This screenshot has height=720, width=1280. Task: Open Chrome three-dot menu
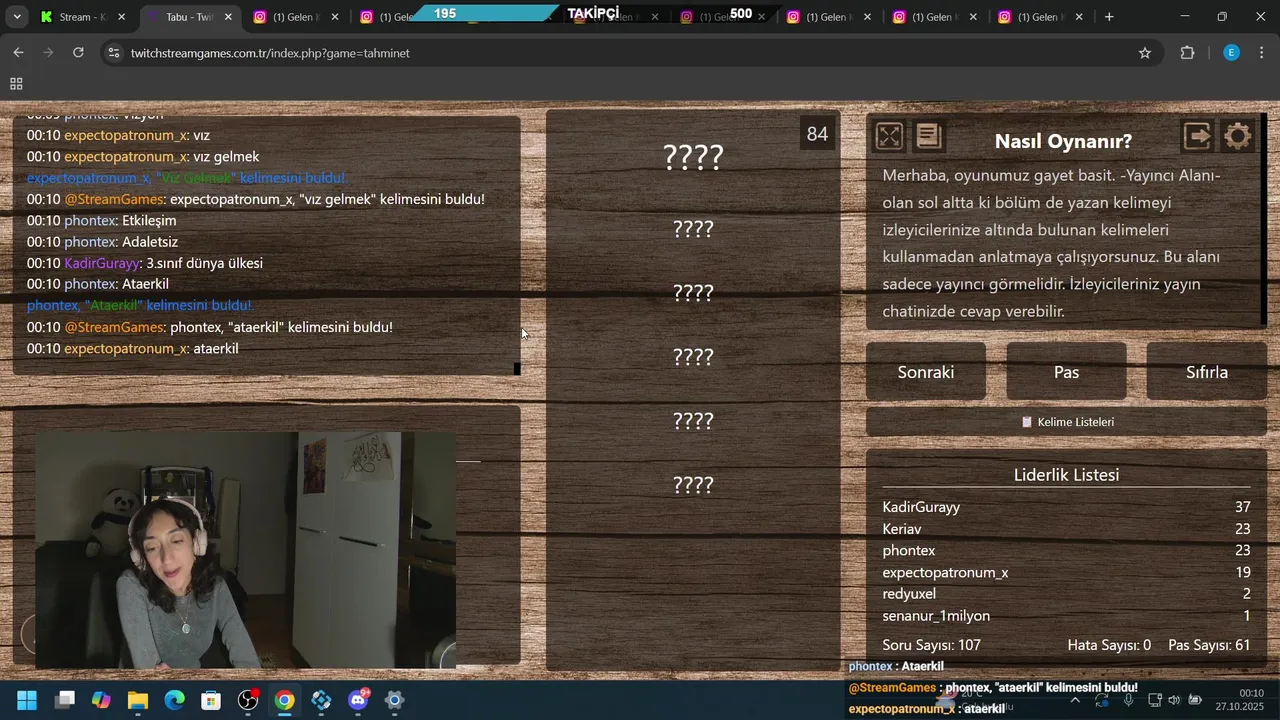[x=1262, y=53]
